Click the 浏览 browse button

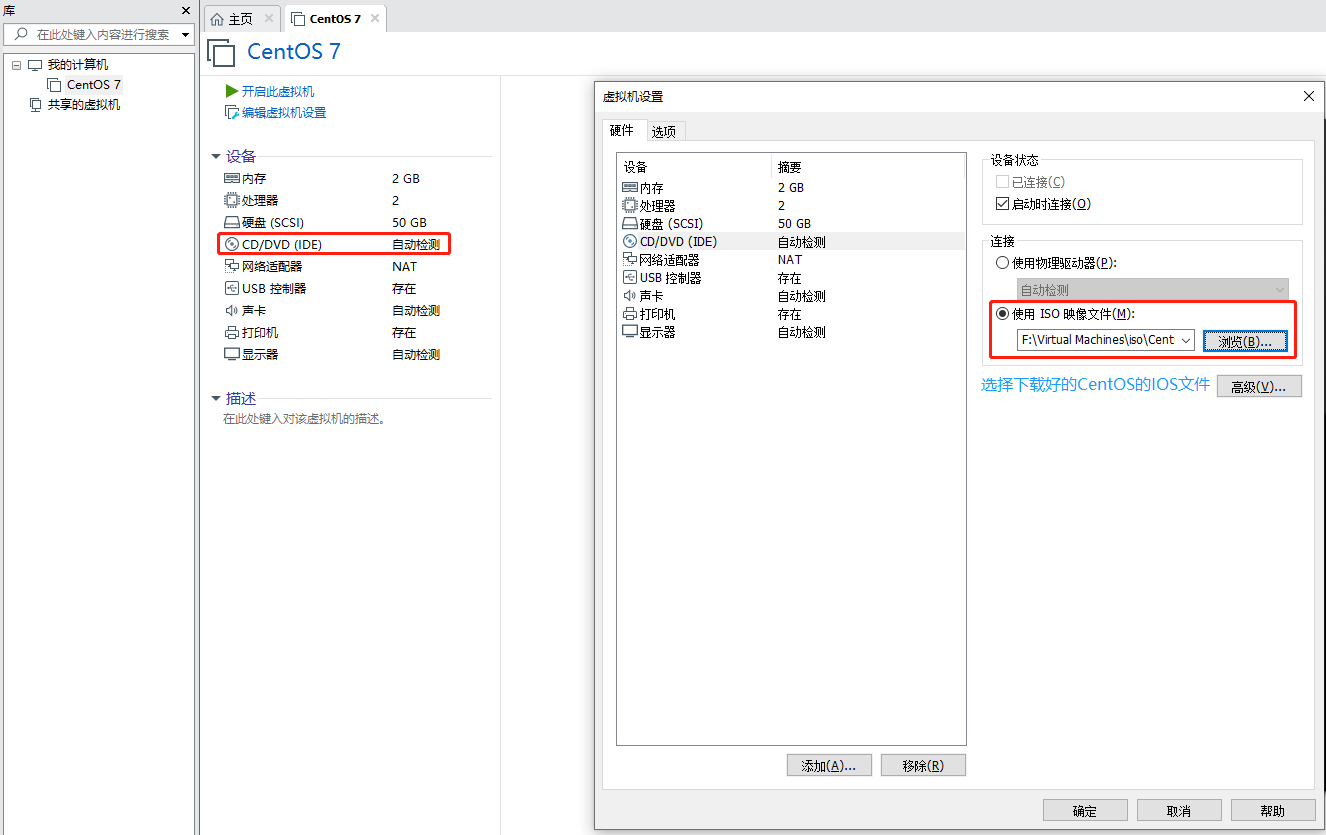(1244, 341)
